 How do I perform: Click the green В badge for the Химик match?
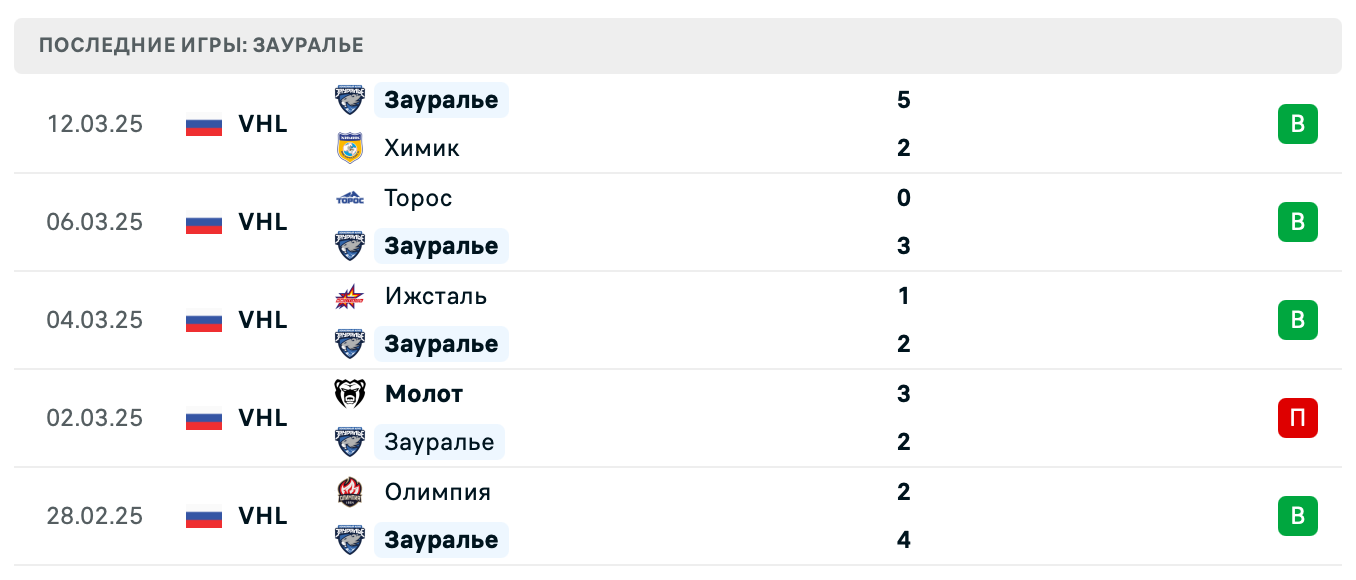point(1298,124)
